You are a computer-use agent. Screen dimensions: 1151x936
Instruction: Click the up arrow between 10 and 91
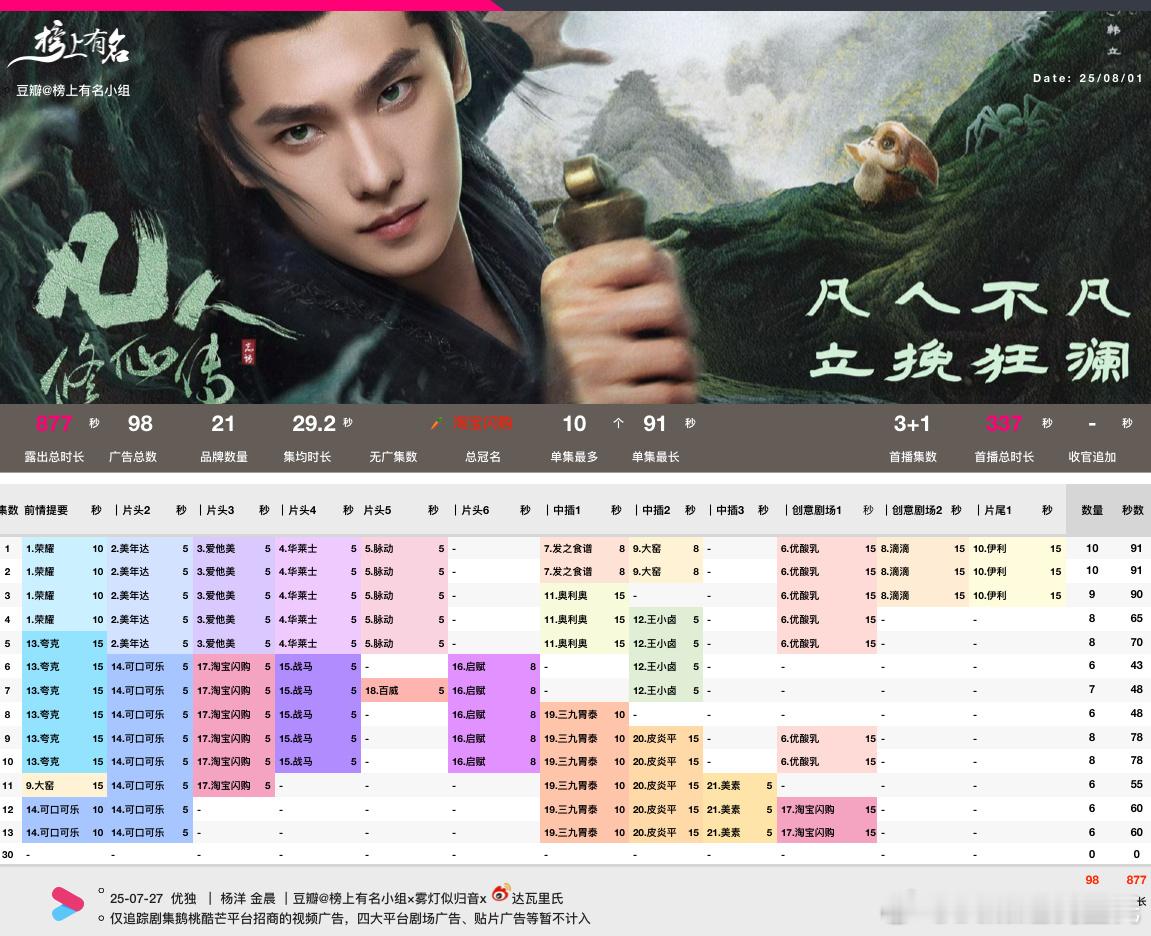coord(618,423)
